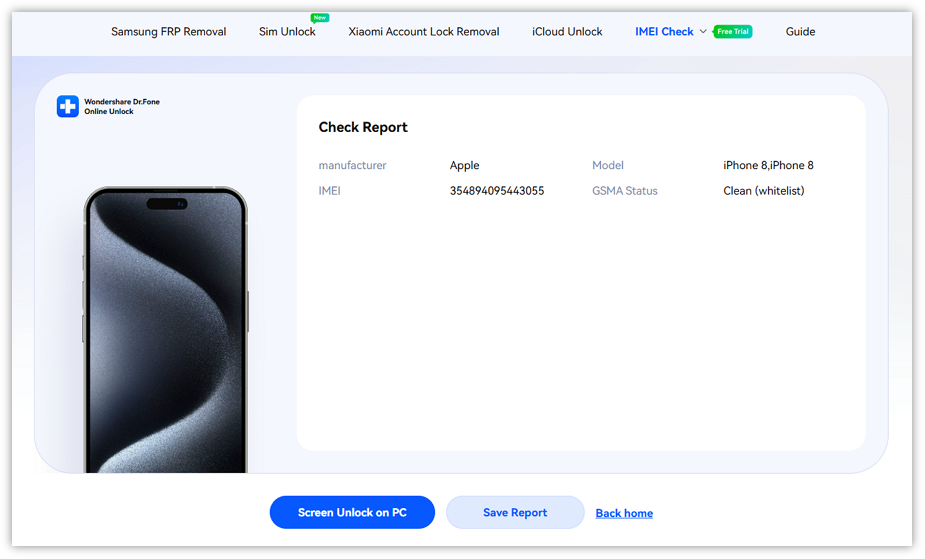Click the Screen Unlock on PC button
Screen dimensions: 925x559
(352, 512)
